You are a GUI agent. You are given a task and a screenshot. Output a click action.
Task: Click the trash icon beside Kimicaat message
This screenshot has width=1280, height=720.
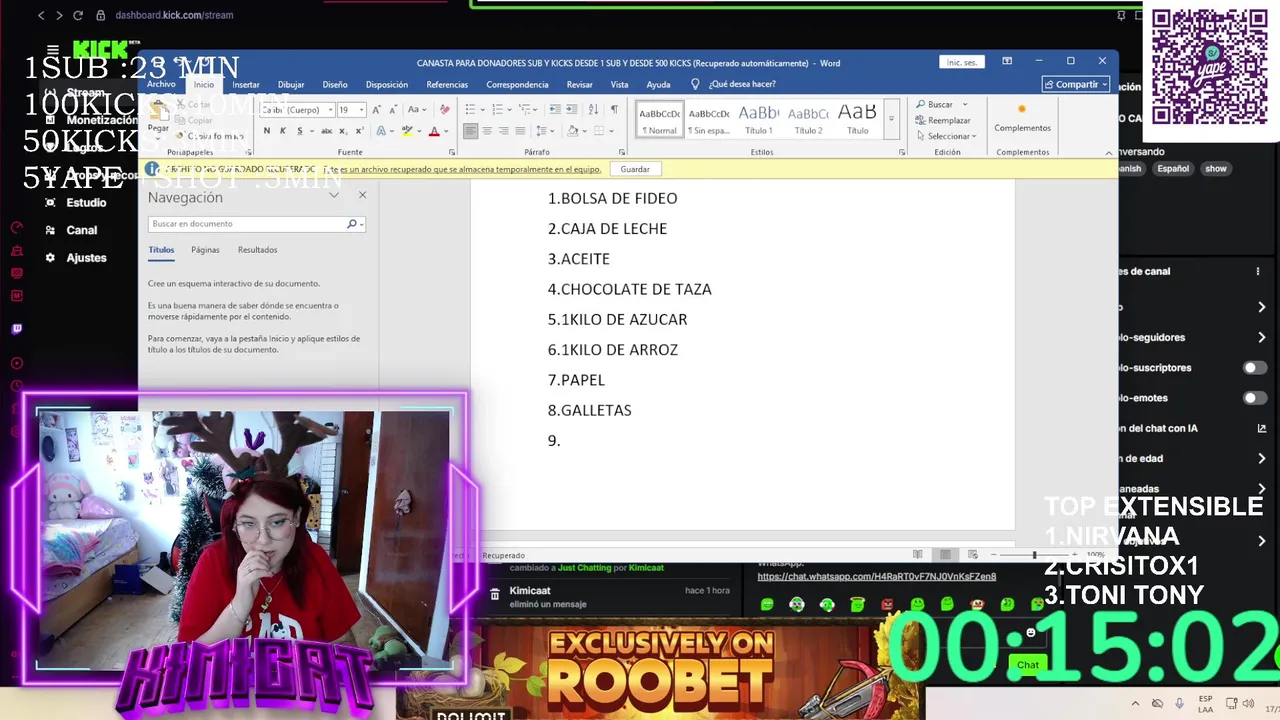(495, 594)
